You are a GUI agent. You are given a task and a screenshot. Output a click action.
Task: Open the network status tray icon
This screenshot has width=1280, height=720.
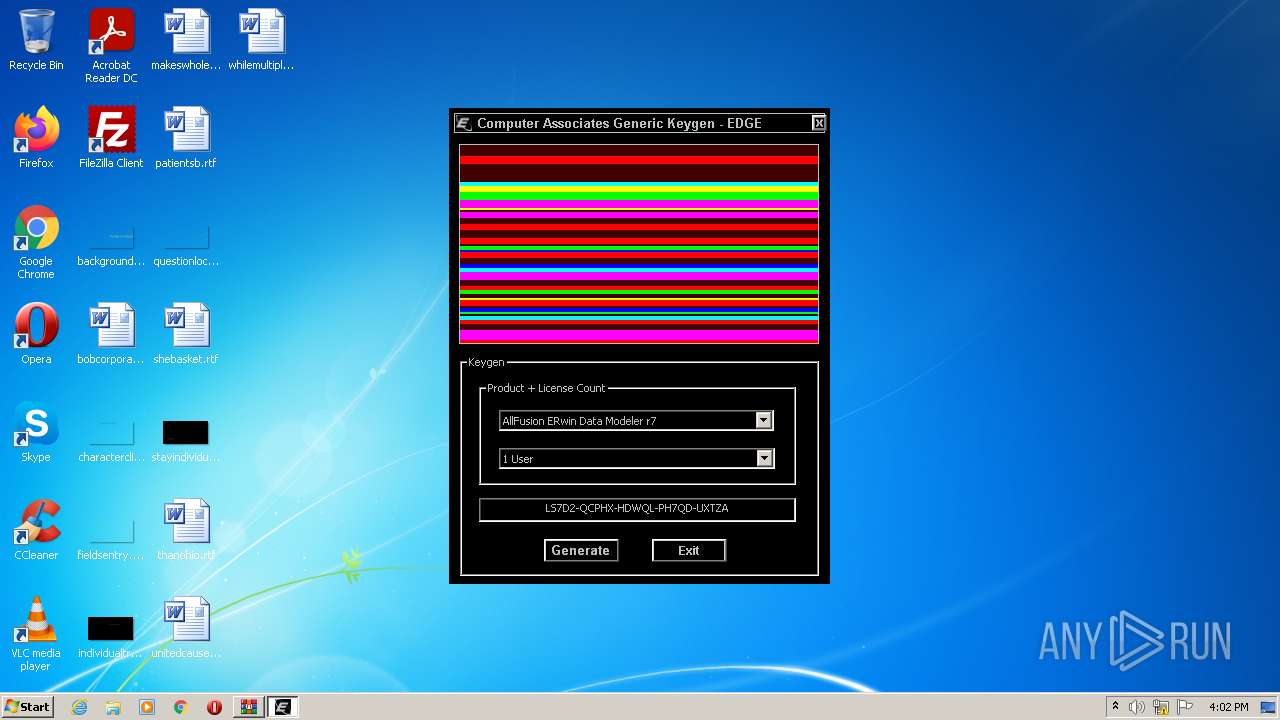1161,707
